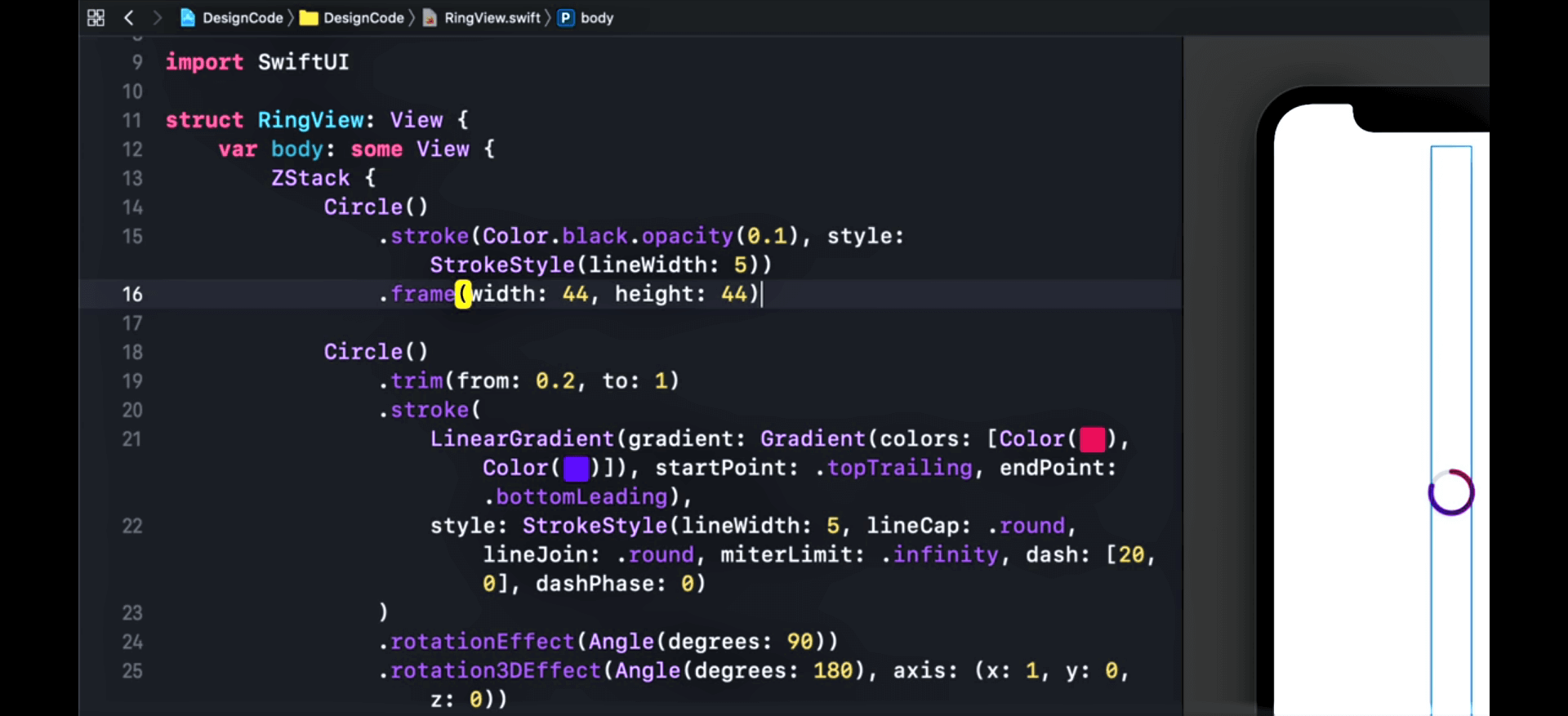Go back with the left chevron arrow
This screenshot has width=1568, height=716.
[129, 18]
